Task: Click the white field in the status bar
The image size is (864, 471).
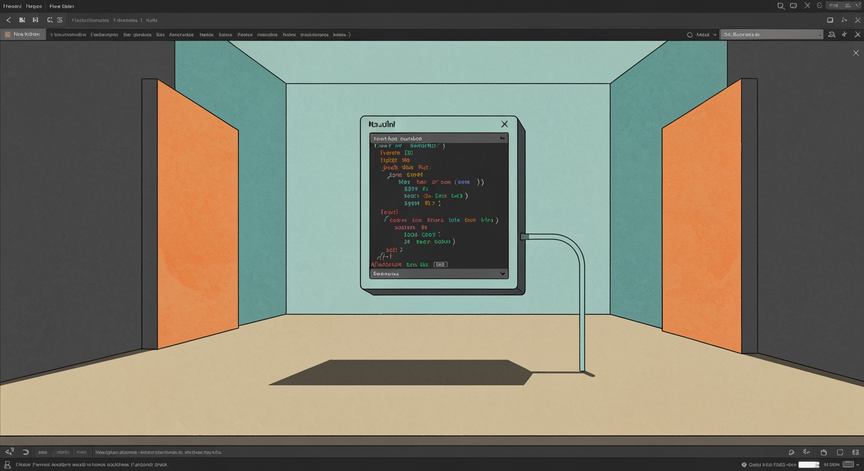Action: coord(809,465)
